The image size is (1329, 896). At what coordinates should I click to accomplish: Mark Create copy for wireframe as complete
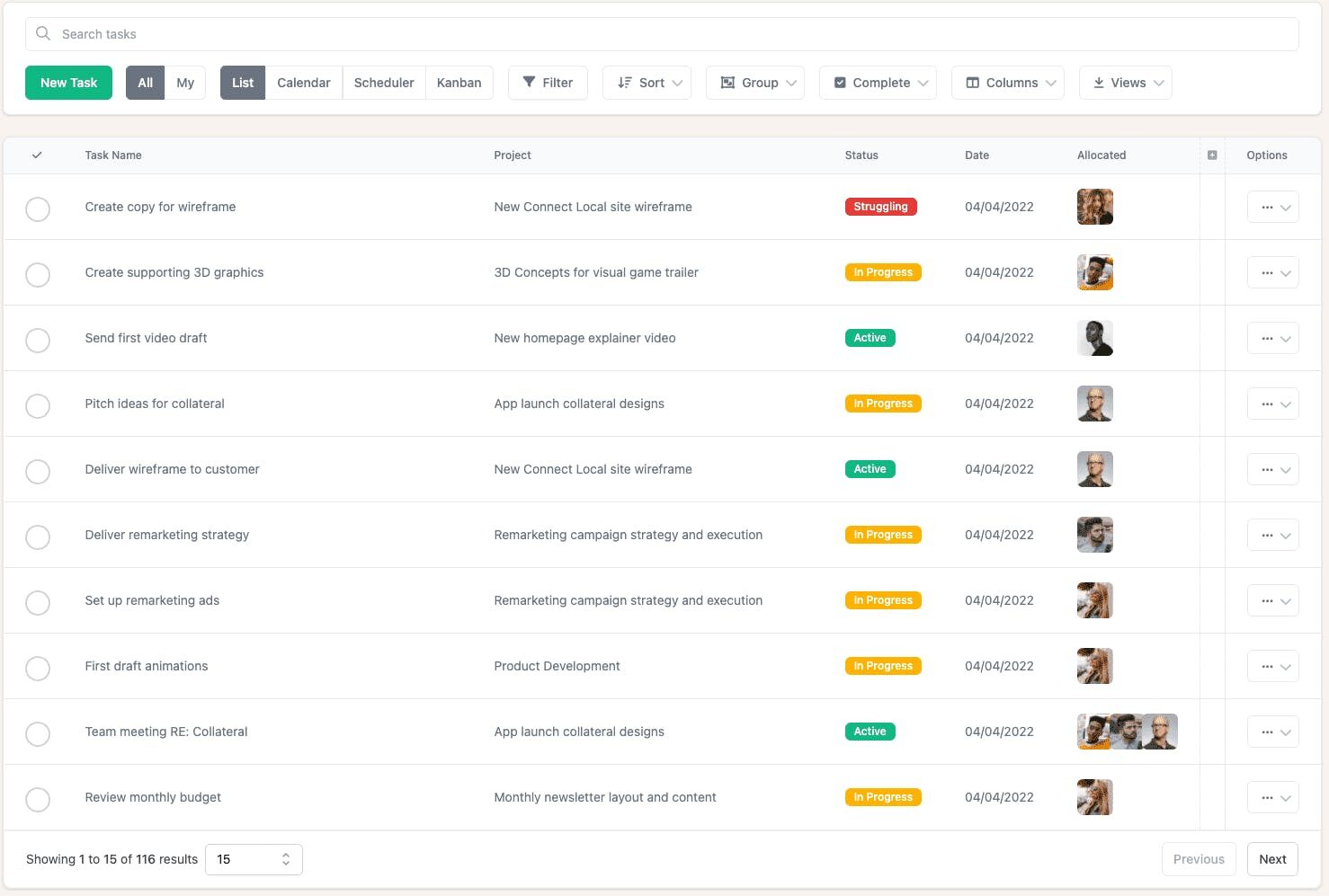(x=38, y=209)
